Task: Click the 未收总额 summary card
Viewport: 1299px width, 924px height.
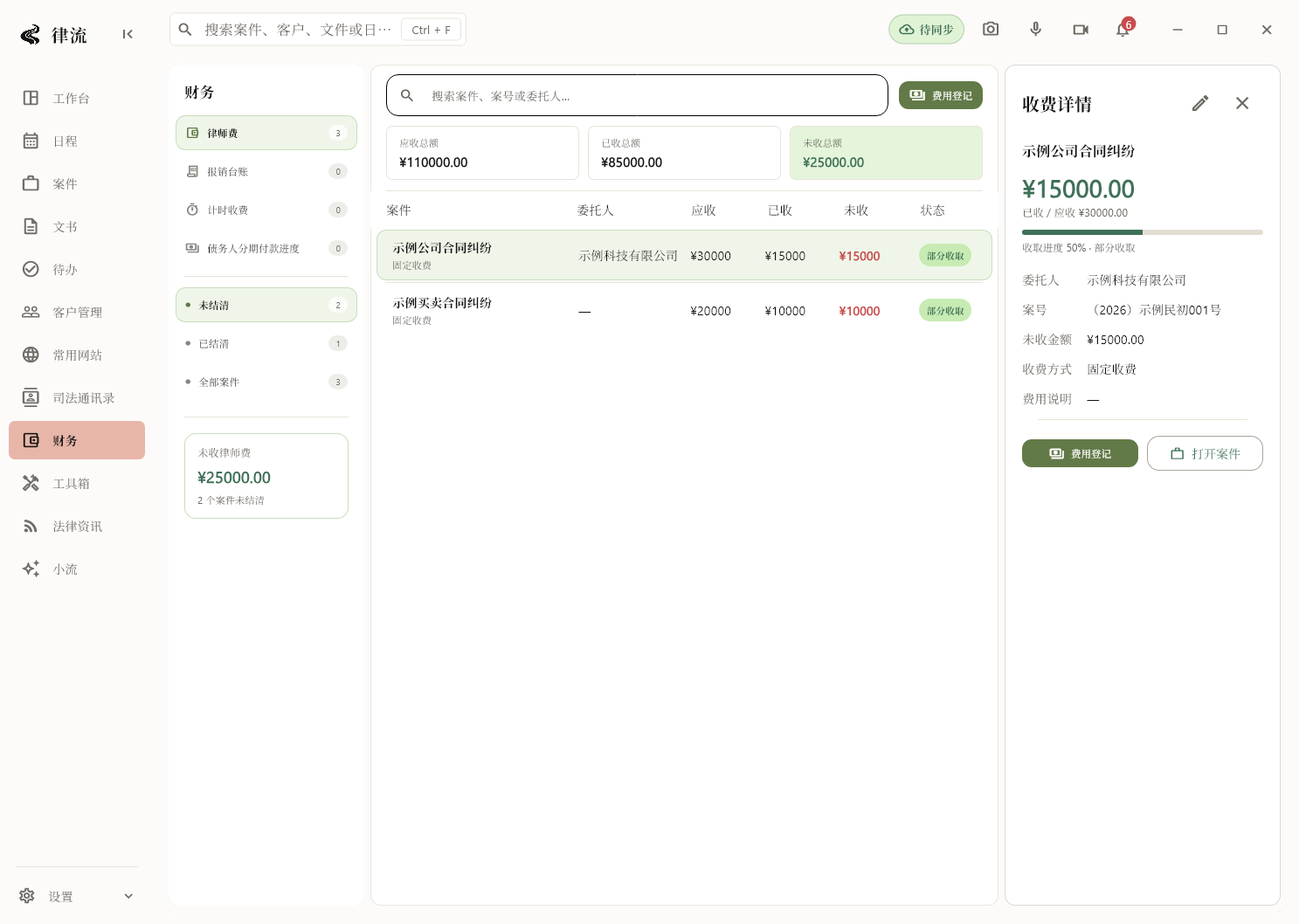Action: tap(886, 153)
